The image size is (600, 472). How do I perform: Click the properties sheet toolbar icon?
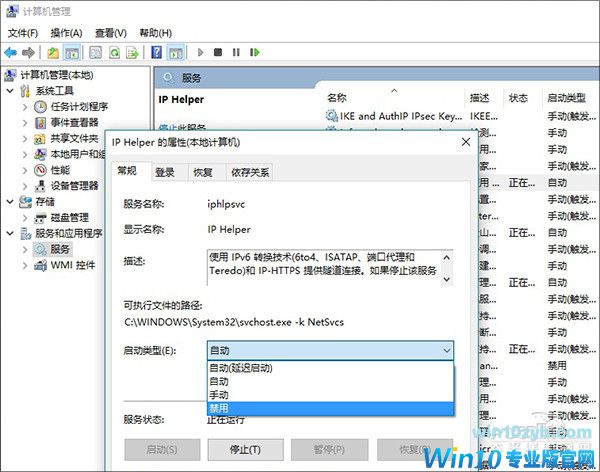(95, 52)
